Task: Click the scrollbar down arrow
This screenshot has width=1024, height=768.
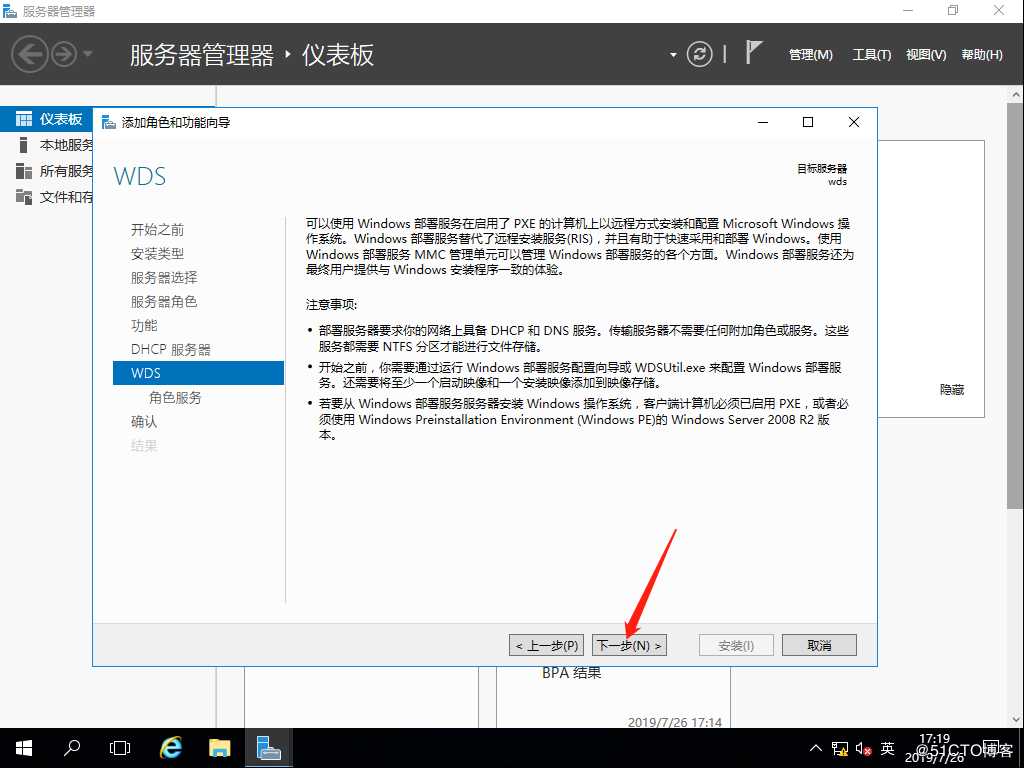Action: (x=1016, y=720)
